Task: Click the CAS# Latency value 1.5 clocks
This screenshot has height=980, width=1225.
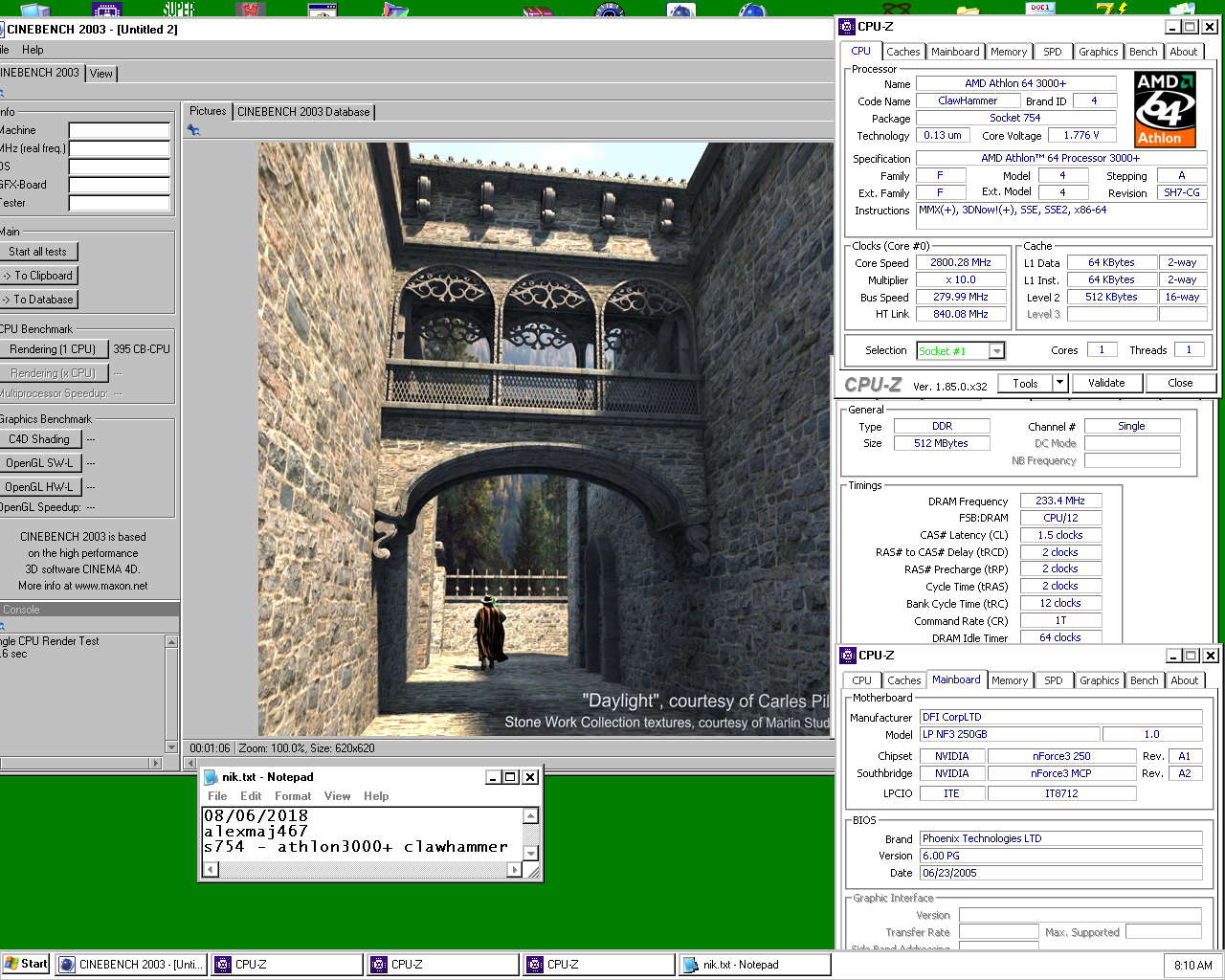Action: click(x=1060, y=535)
